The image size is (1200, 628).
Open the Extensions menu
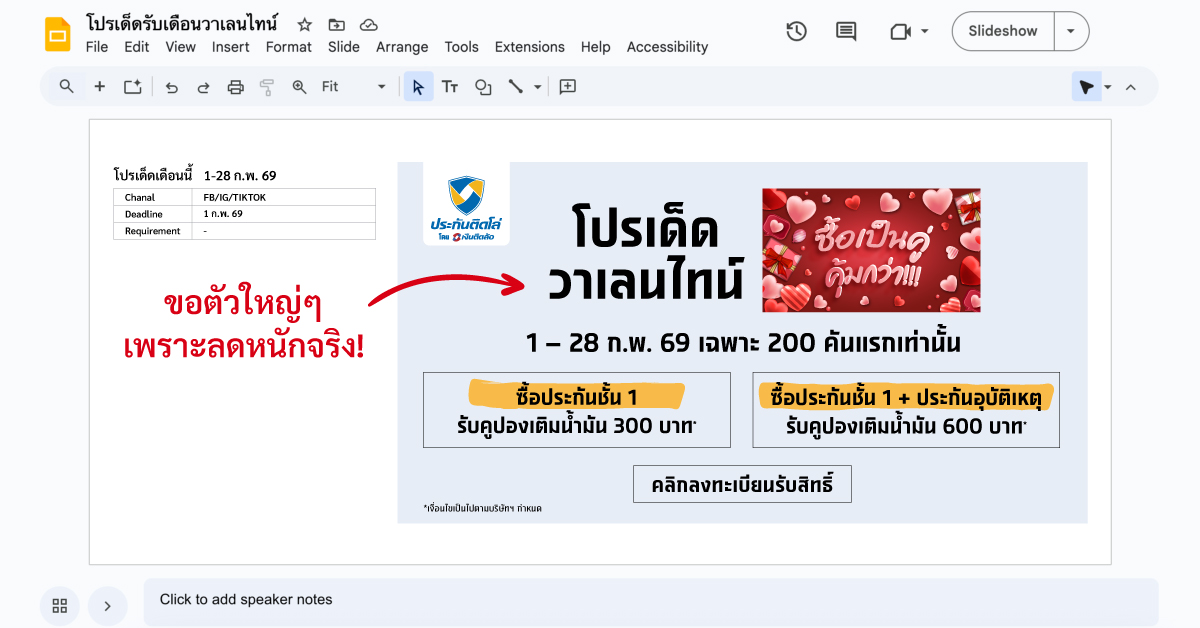click(529, 47)
